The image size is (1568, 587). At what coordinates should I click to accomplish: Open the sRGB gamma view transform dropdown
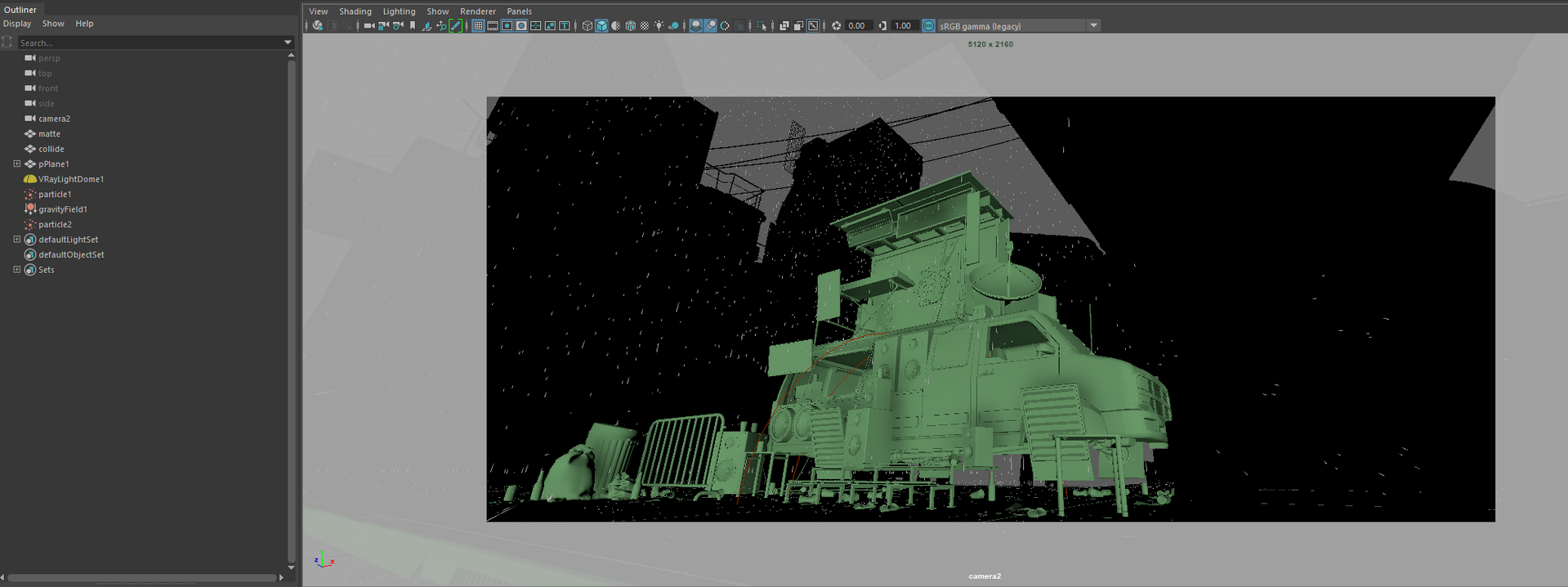click(x=1093, y=26)
